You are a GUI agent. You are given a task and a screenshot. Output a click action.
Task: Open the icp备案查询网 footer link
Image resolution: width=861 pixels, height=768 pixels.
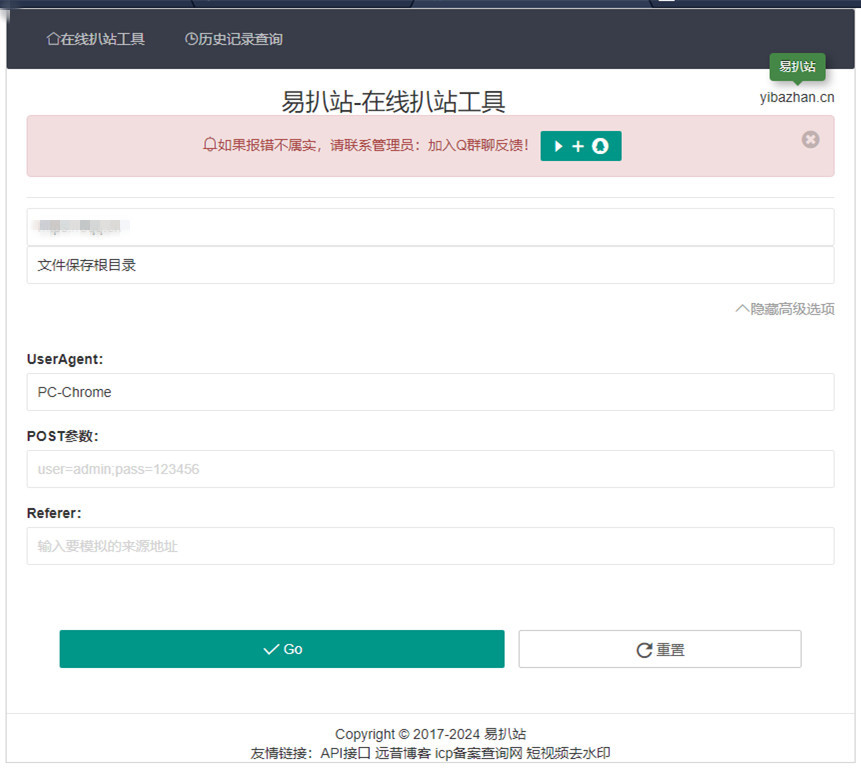click(x=478, y=753)
